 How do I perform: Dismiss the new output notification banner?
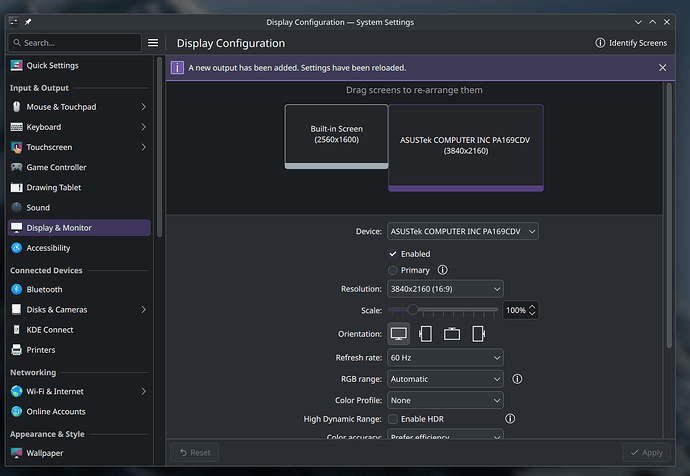[x=662, y=67]
